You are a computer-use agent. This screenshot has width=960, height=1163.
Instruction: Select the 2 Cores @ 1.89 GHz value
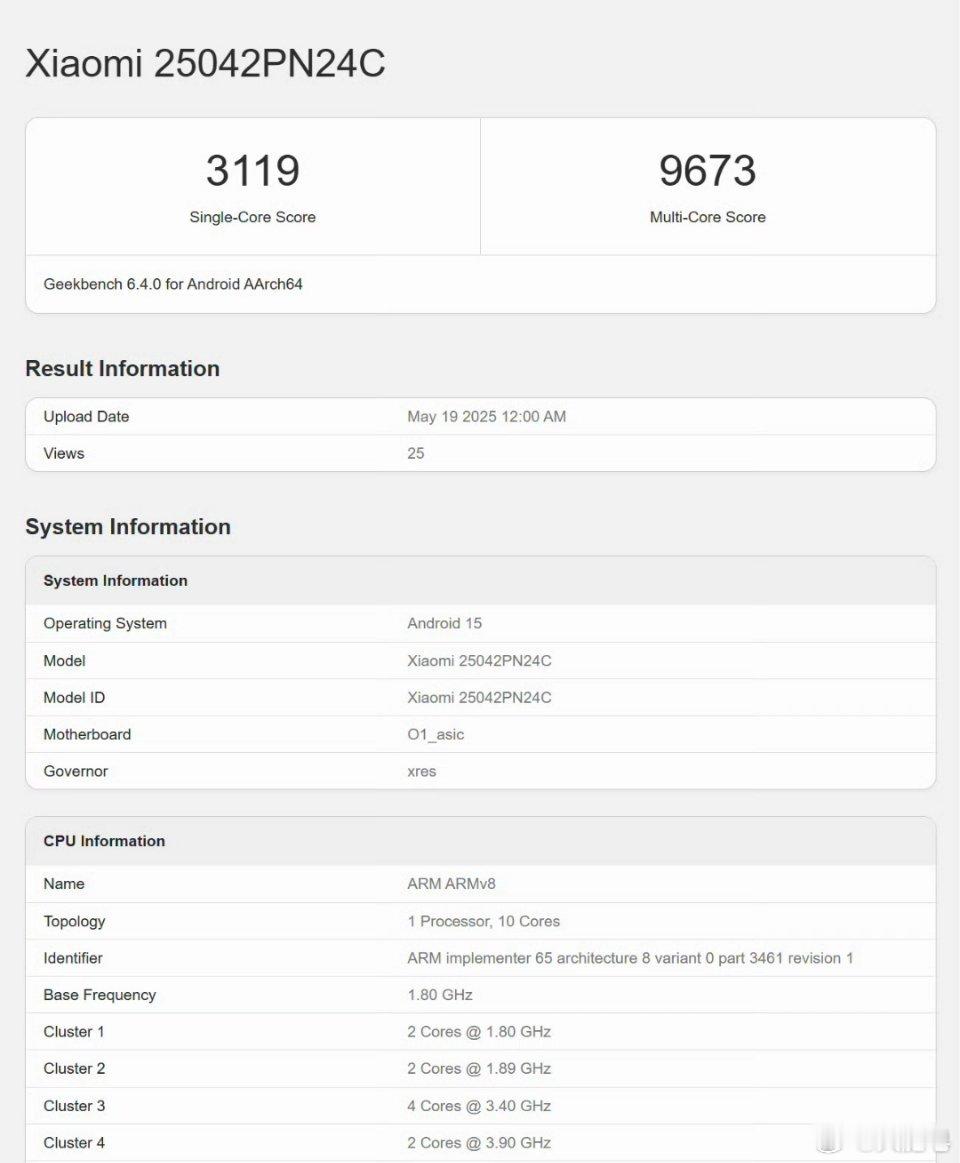click(479, 1070)
